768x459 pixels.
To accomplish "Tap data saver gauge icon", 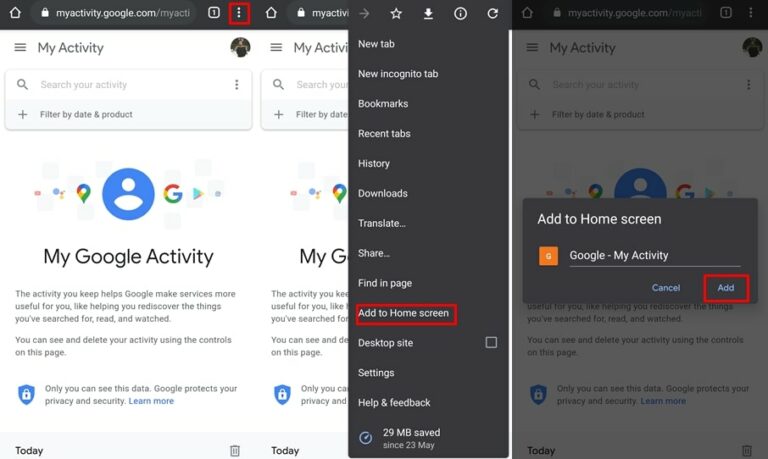I will coord(366,438).
